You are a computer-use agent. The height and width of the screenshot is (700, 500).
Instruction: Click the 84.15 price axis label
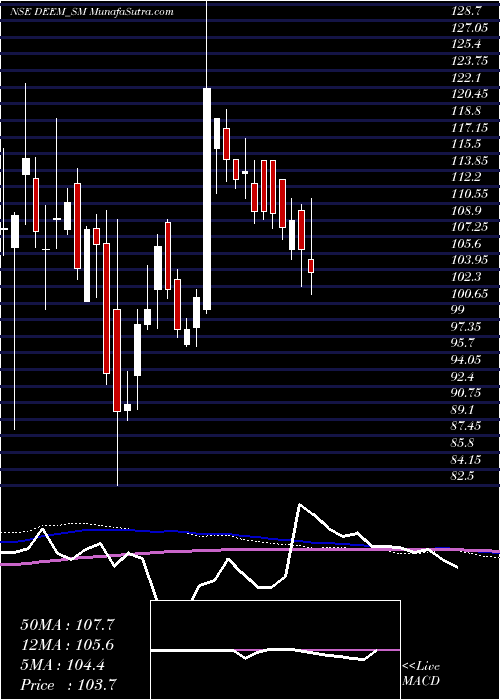pos(467,459)
